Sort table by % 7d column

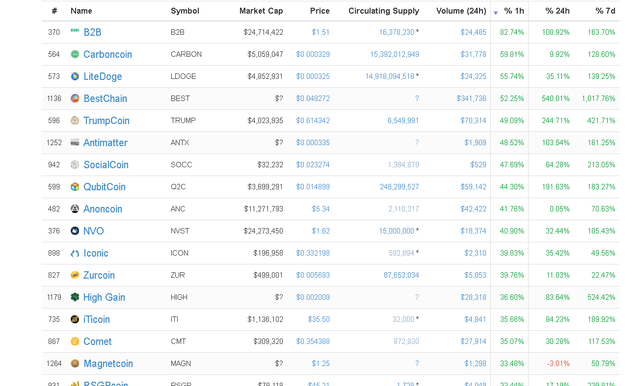[605, 11]
